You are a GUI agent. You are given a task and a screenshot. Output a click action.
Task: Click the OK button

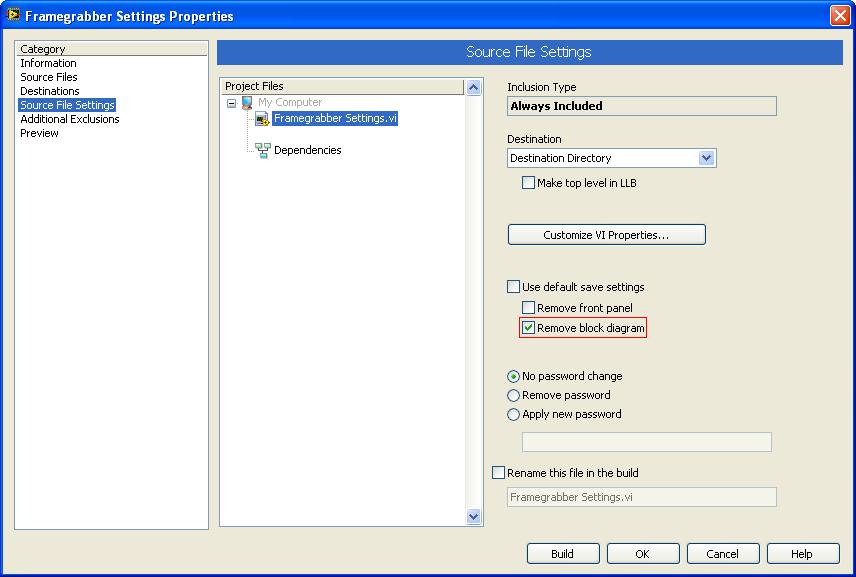[643, 554]
